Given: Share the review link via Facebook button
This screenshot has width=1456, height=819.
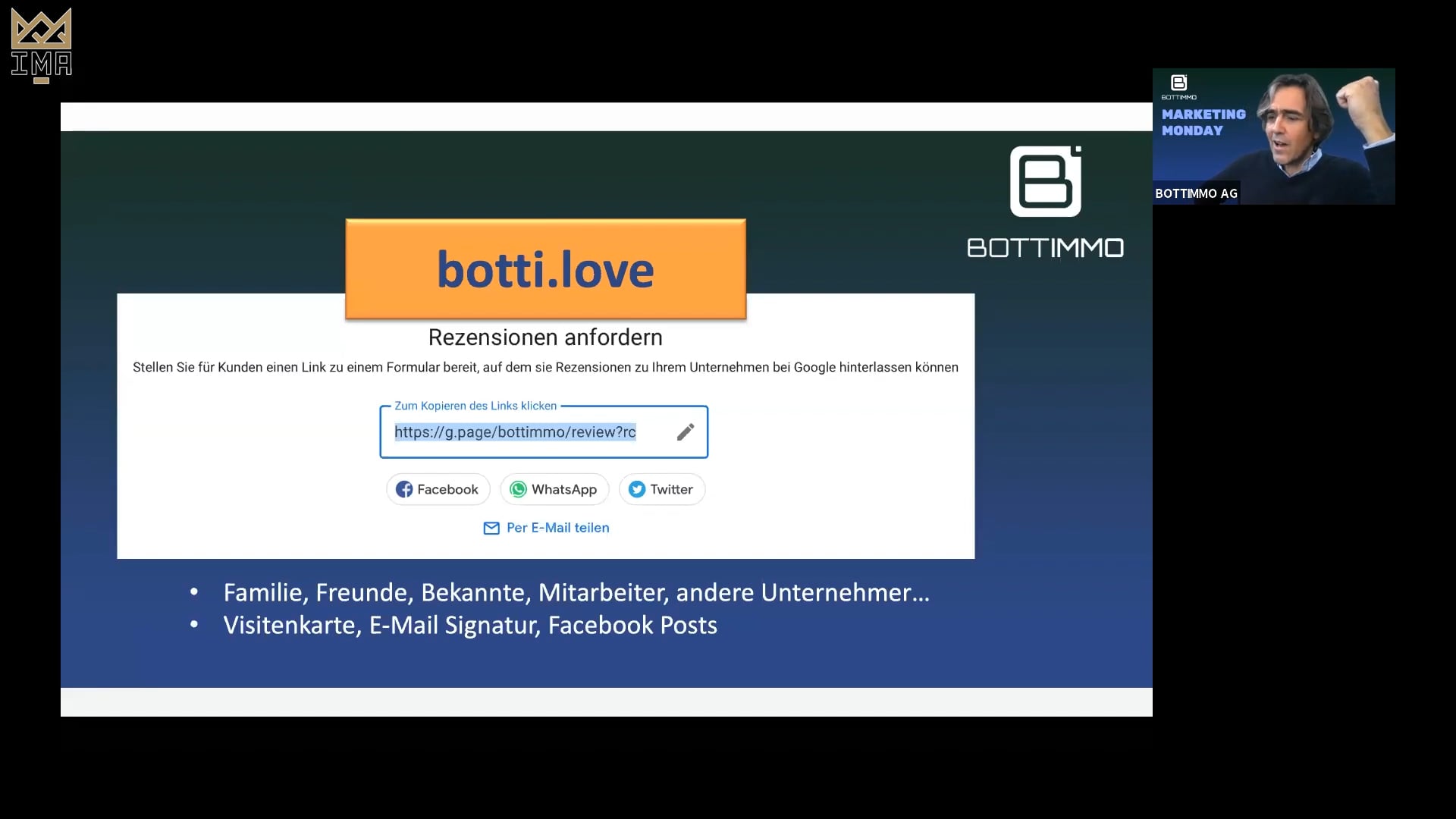Looking at the screenshot, I should (x=438, y=489).
